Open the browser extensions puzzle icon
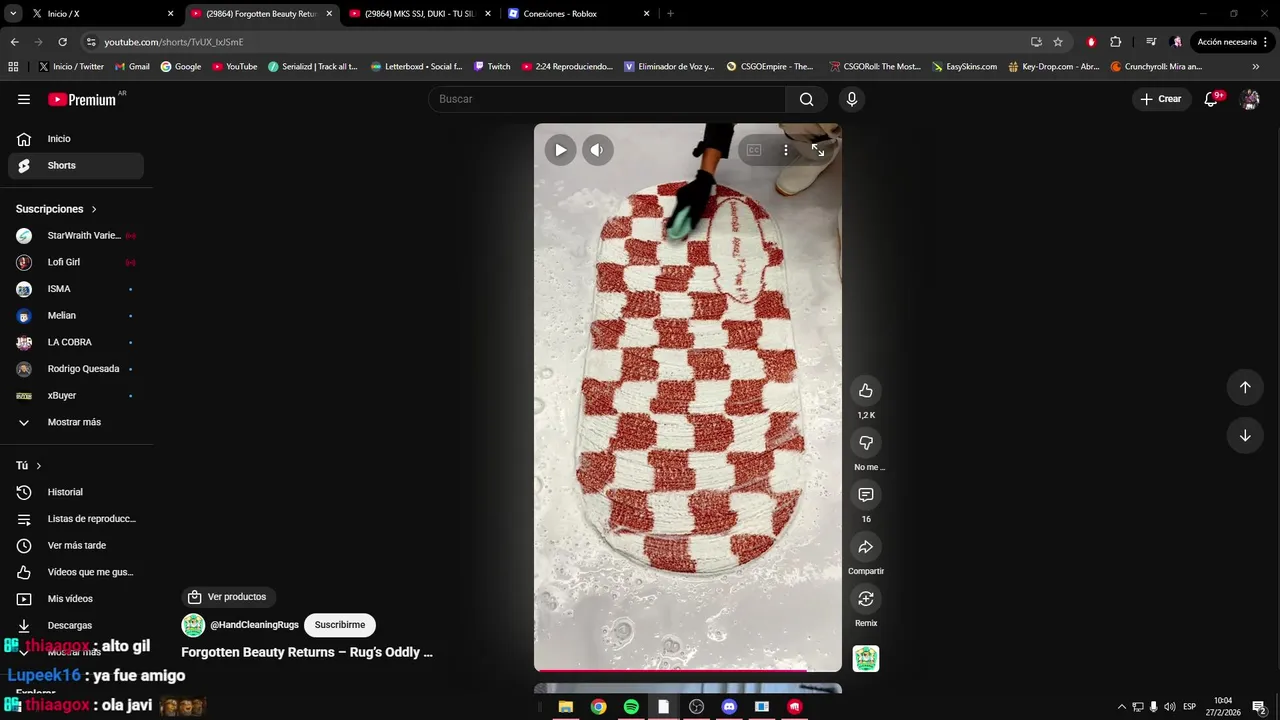 pos(1116,42)
